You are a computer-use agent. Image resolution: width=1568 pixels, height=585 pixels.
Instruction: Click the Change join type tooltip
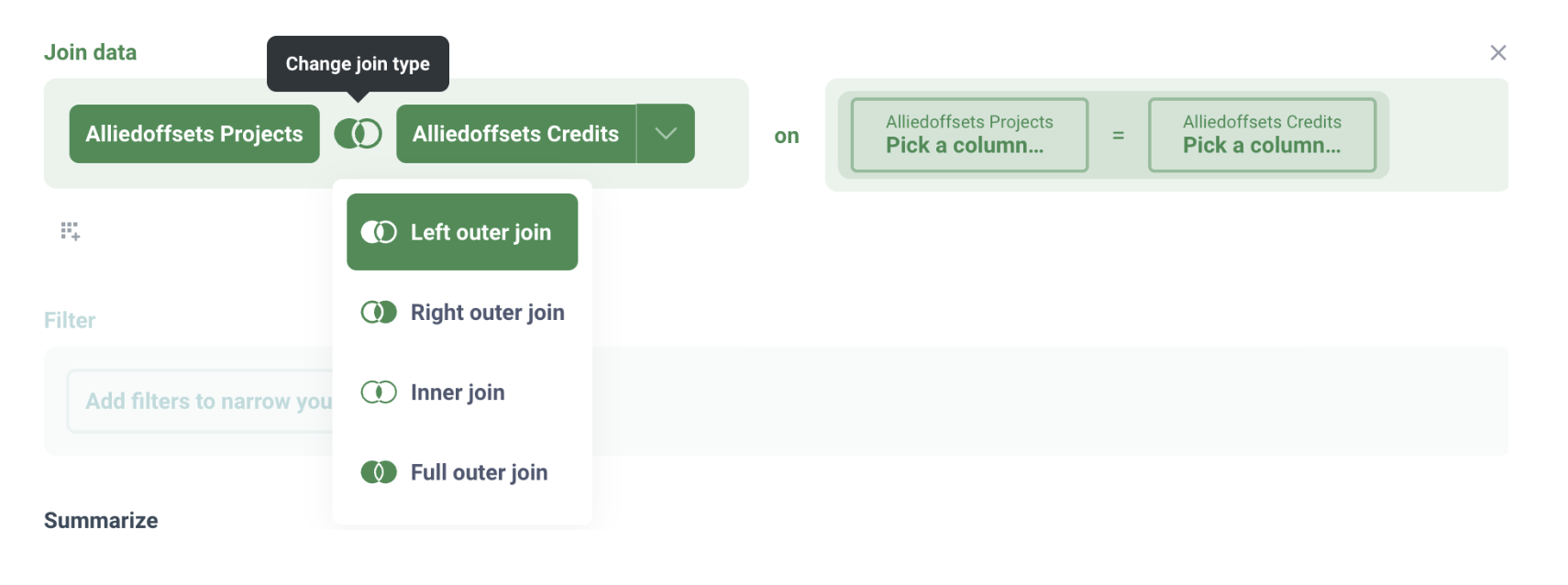(358, 63)
